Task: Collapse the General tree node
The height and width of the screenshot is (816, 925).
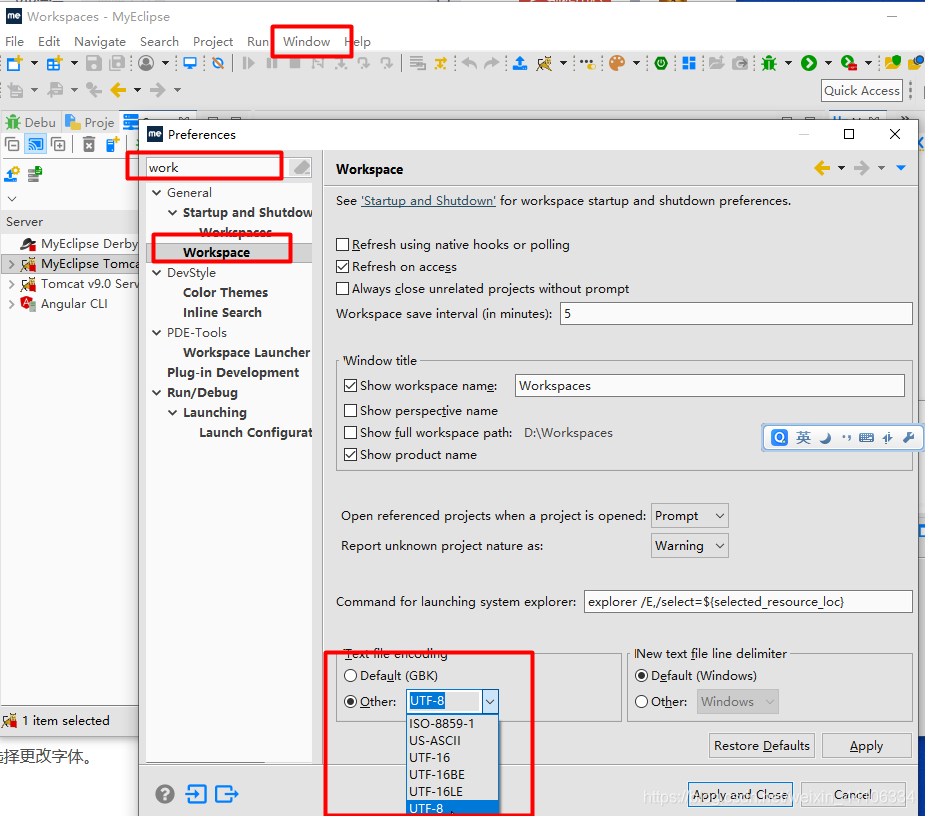Action: pos(157,193)
